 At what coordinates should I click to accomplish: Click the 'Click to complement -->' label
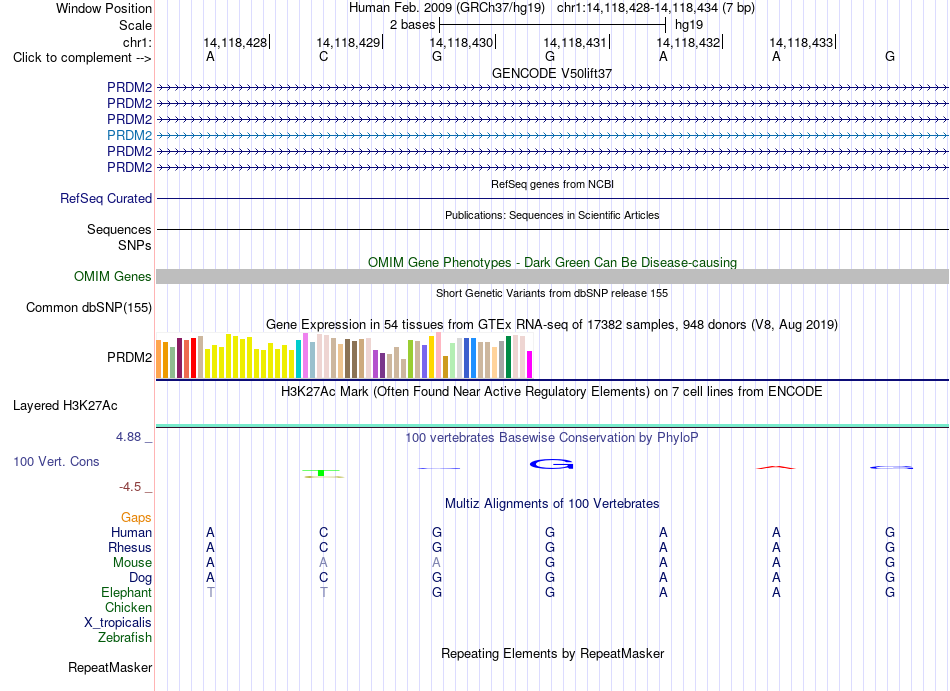coord(82,58)
